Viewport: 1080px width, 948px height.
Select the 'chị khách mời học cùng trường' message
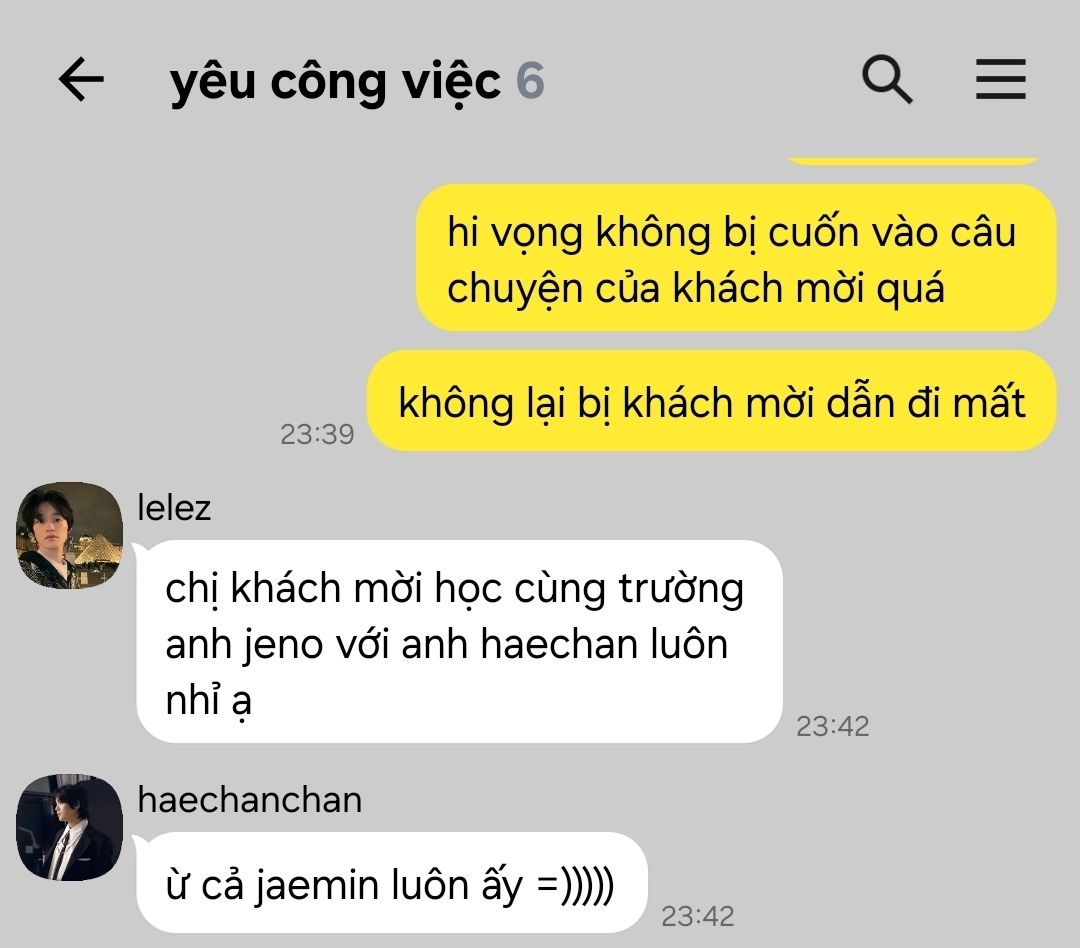coord(459,642)
